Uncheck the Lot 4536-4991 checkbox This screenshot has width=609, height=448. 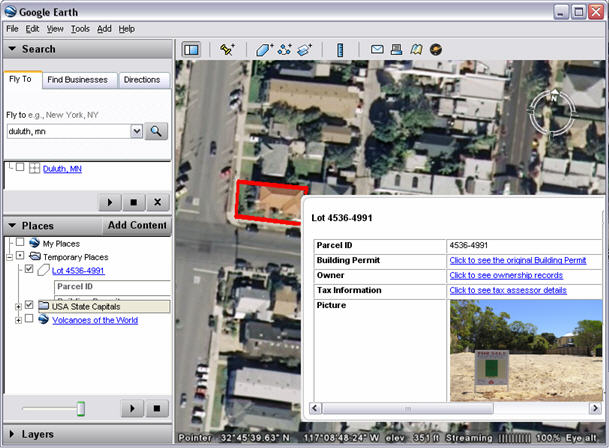(x=29, y=268)
